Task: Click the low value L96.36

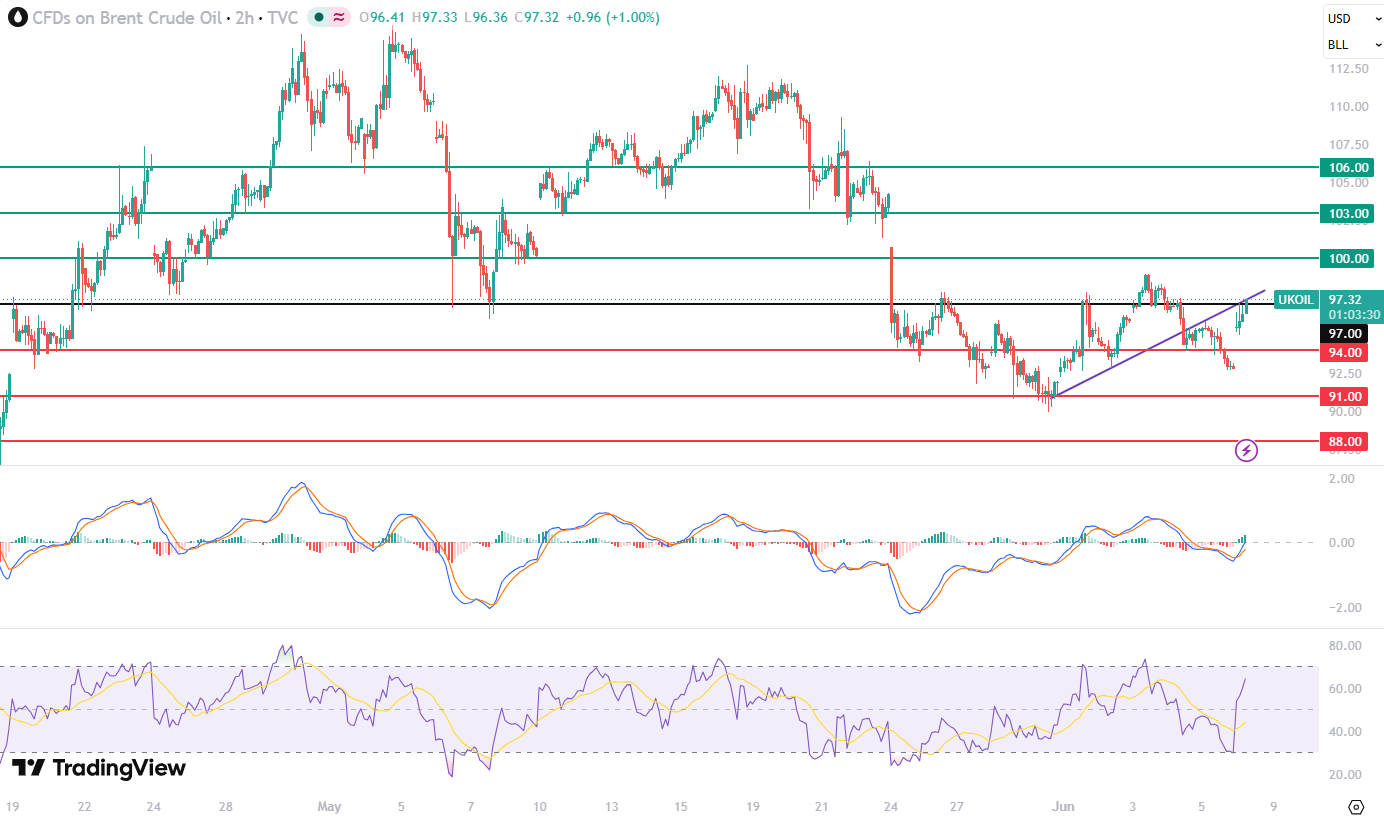Action: [486, 18]
